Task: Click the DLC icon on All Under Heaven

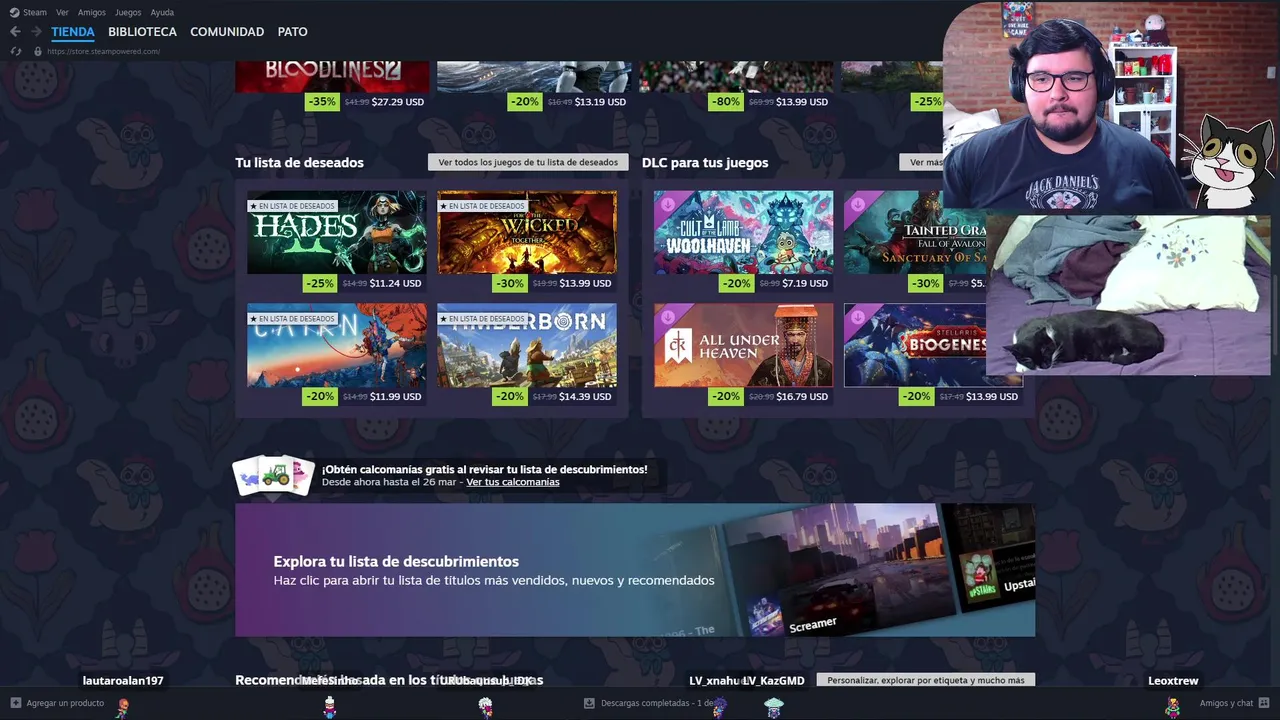Action: coord(666,316)
